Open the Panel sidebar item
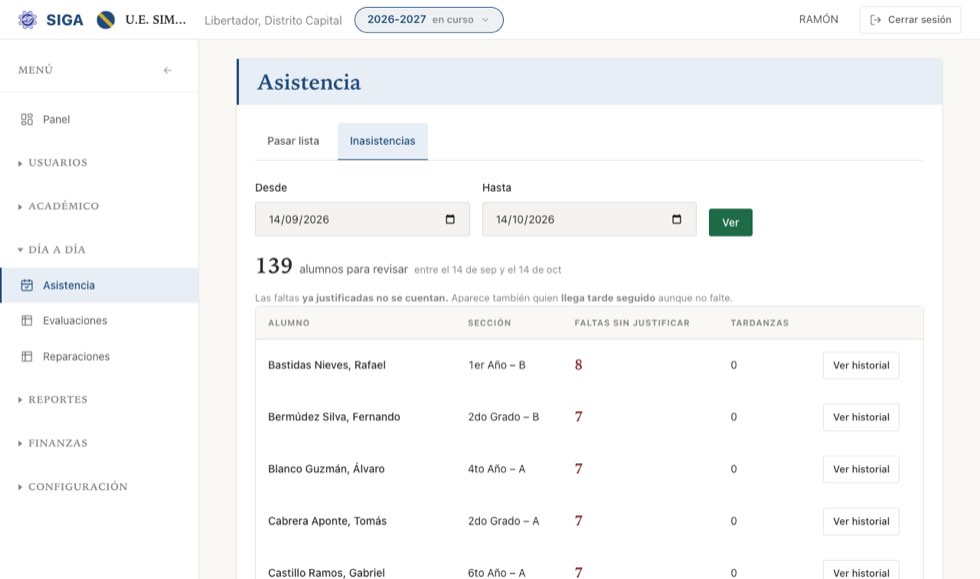The width and height of the screenshot is (980, 579). [99, 119]
